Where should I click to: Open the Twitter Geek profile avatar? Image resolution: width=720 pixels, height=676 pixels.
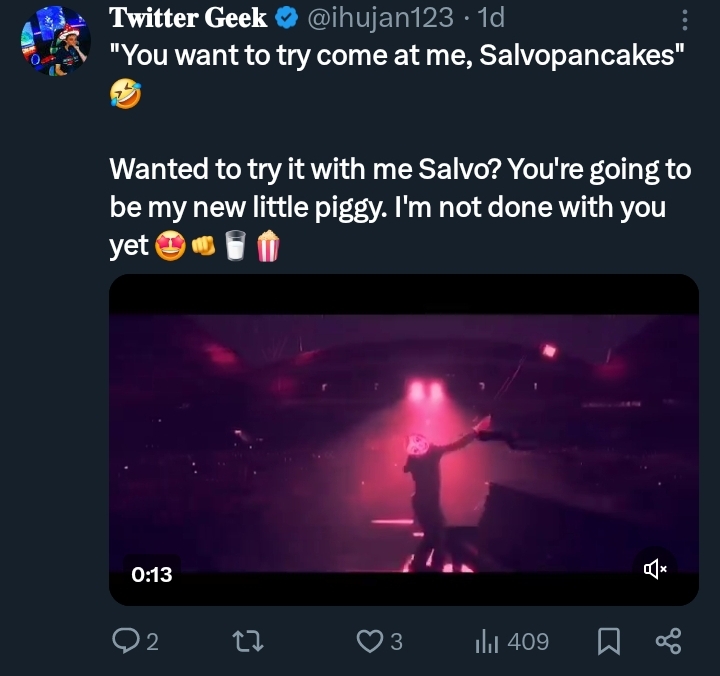pyautogui.click(x=54, y=40)
